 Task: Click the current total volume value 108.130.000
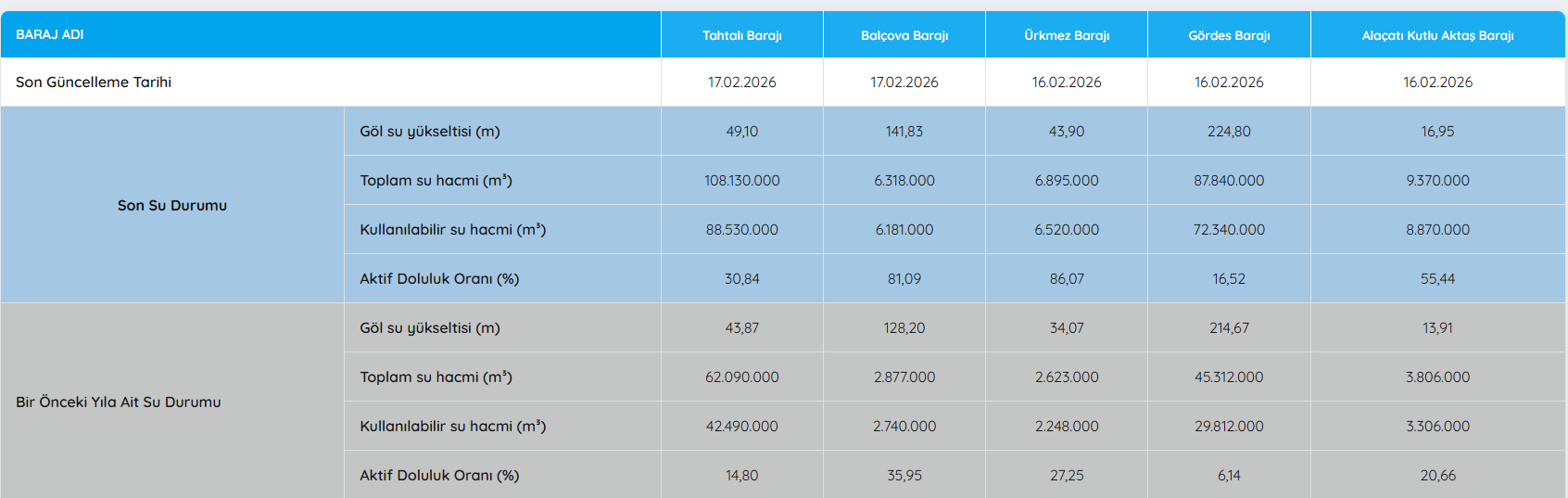coord(741,180)
